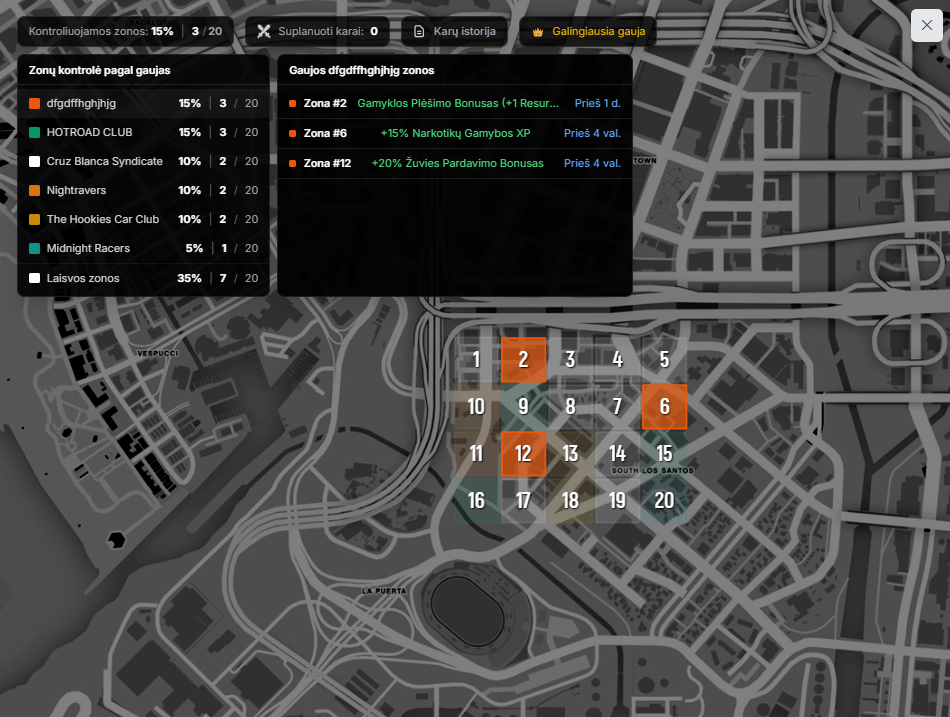The width and height of the screenshot is (950, 717).
Task: Select map zone tile 3
Action: tap(570, 359)
